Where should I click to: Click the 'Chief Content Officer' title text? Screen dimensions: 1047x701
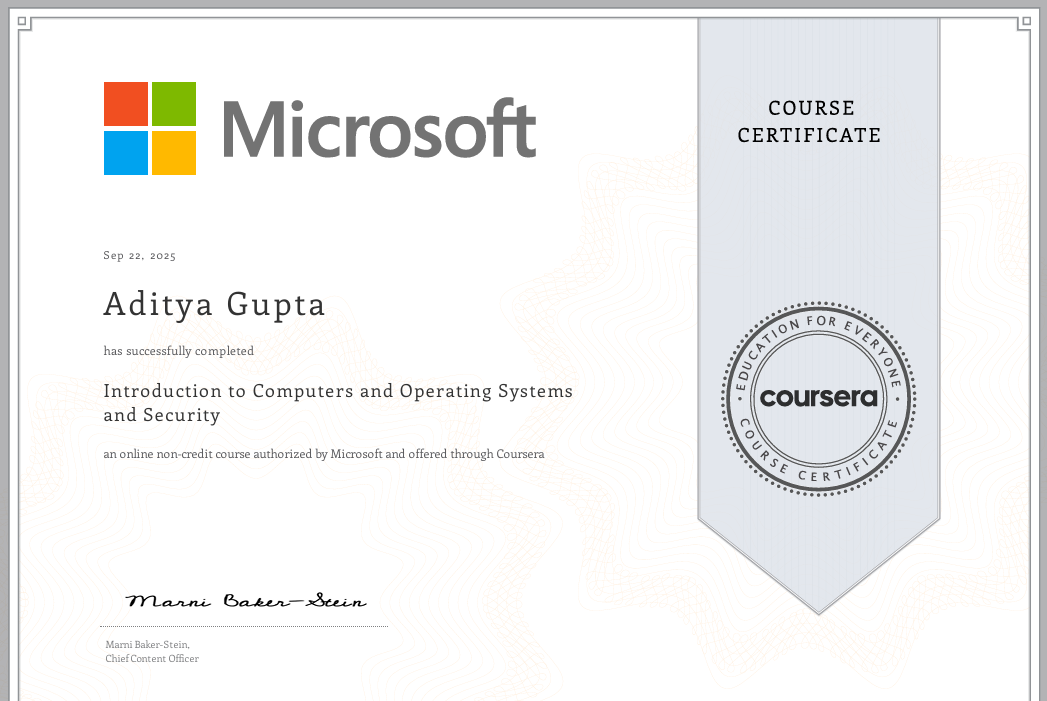(x=152, y=658)
